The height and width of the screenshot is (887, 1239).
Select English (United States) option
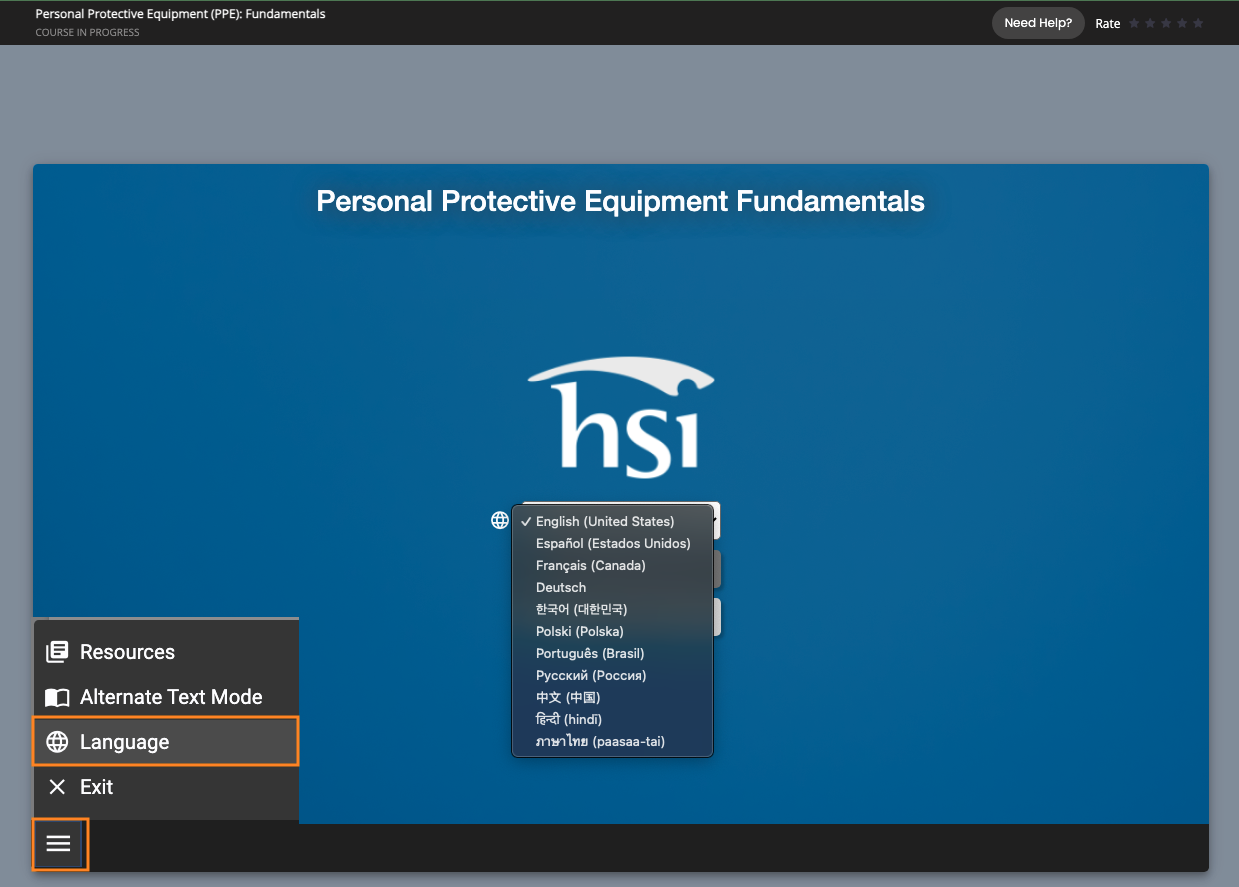coord(612,522)
